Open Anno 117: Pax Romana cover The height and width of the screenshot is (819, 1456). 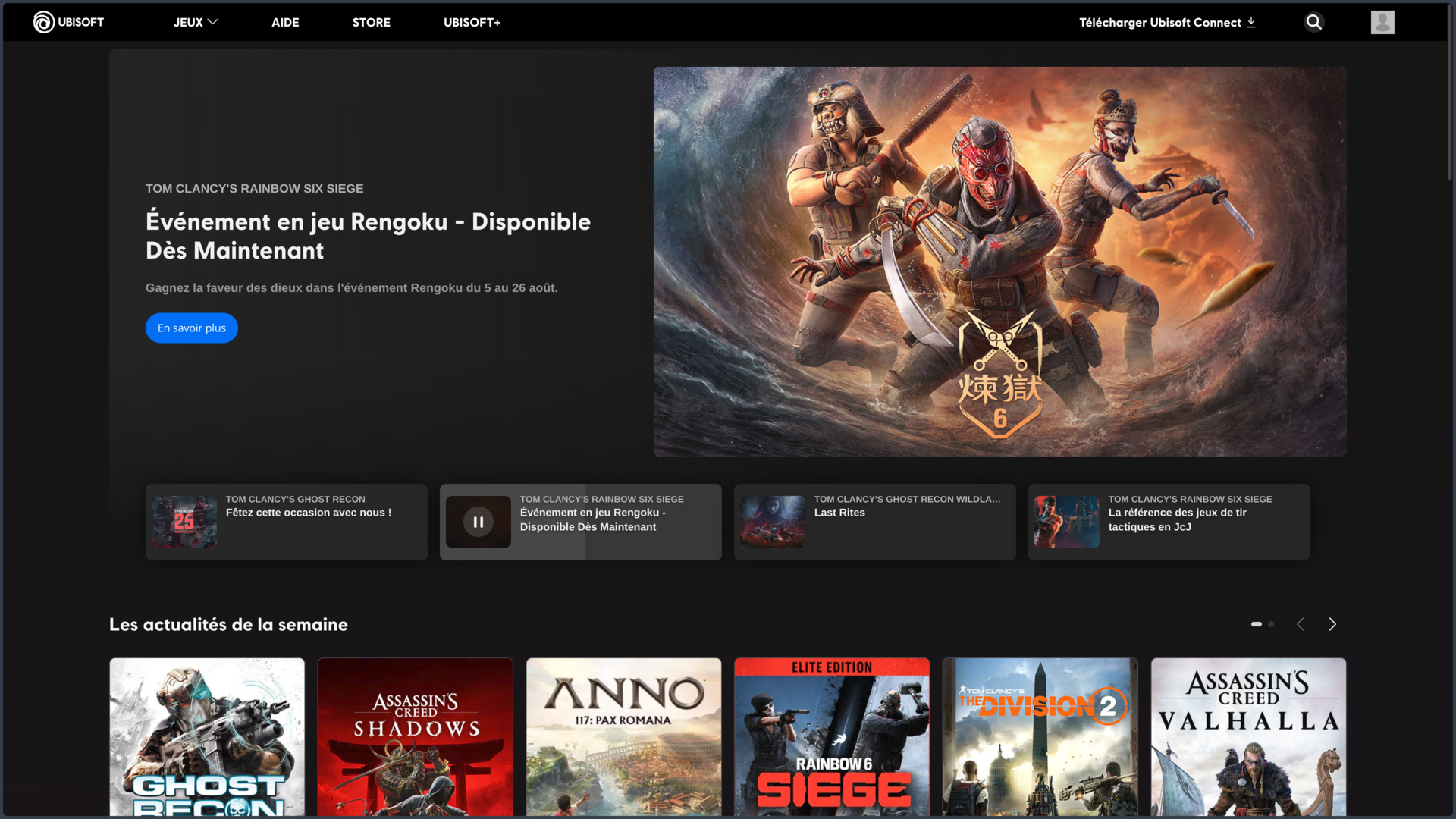point(624,737)
